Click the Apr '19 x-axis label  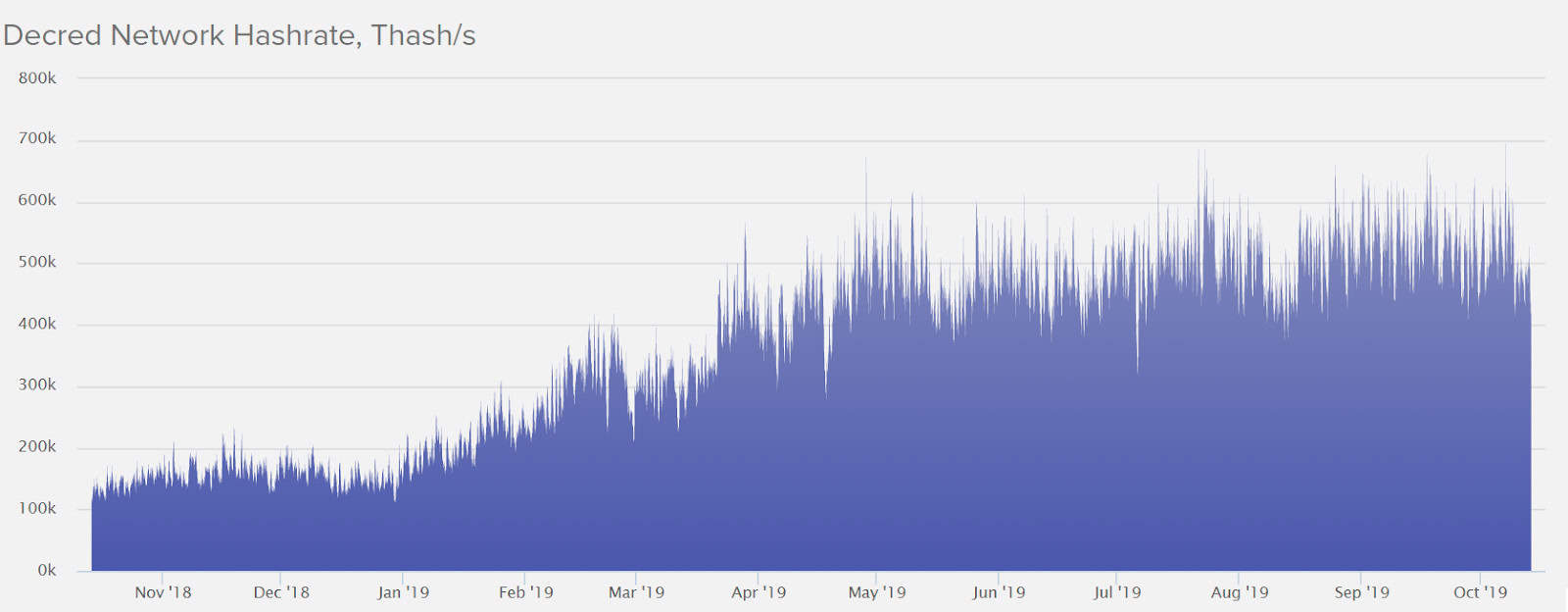click(759, 592)
